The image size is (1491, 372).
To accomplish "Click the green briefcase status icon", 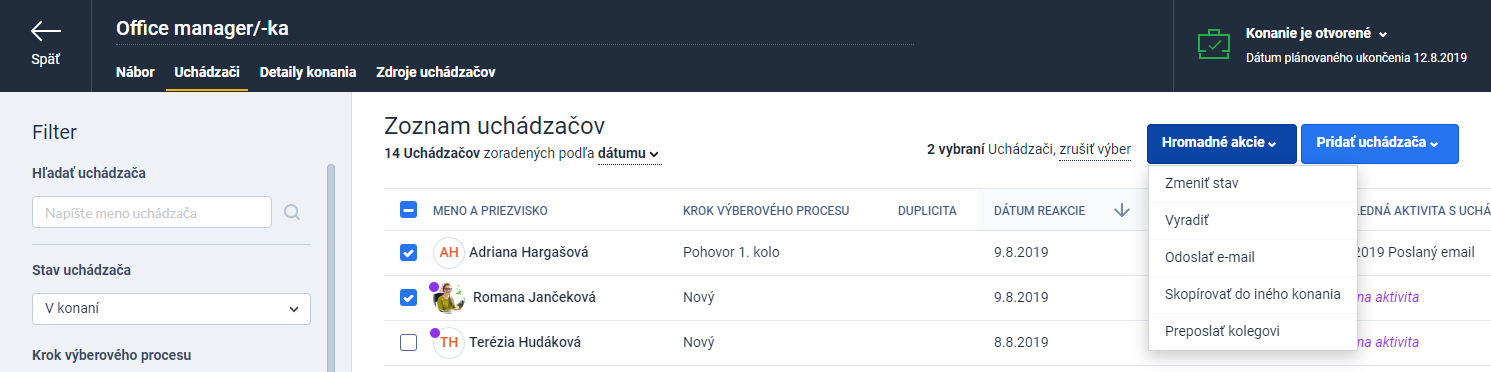I will click(x=1213, y=45).
